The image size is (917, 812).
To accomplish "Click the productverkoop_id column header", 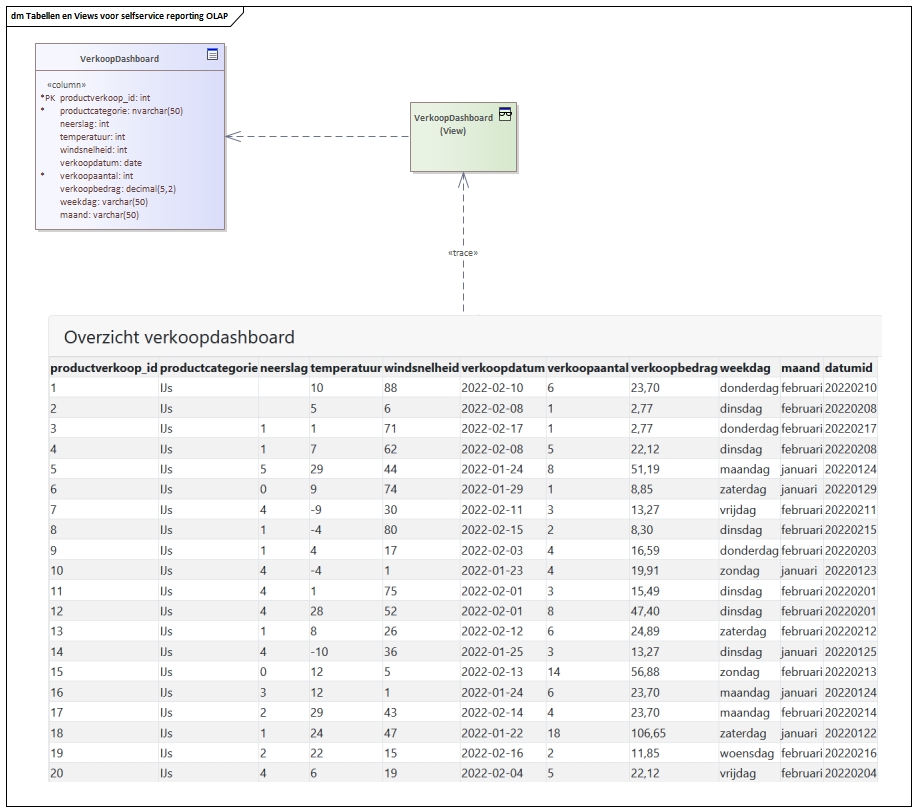I will [104, 368].
